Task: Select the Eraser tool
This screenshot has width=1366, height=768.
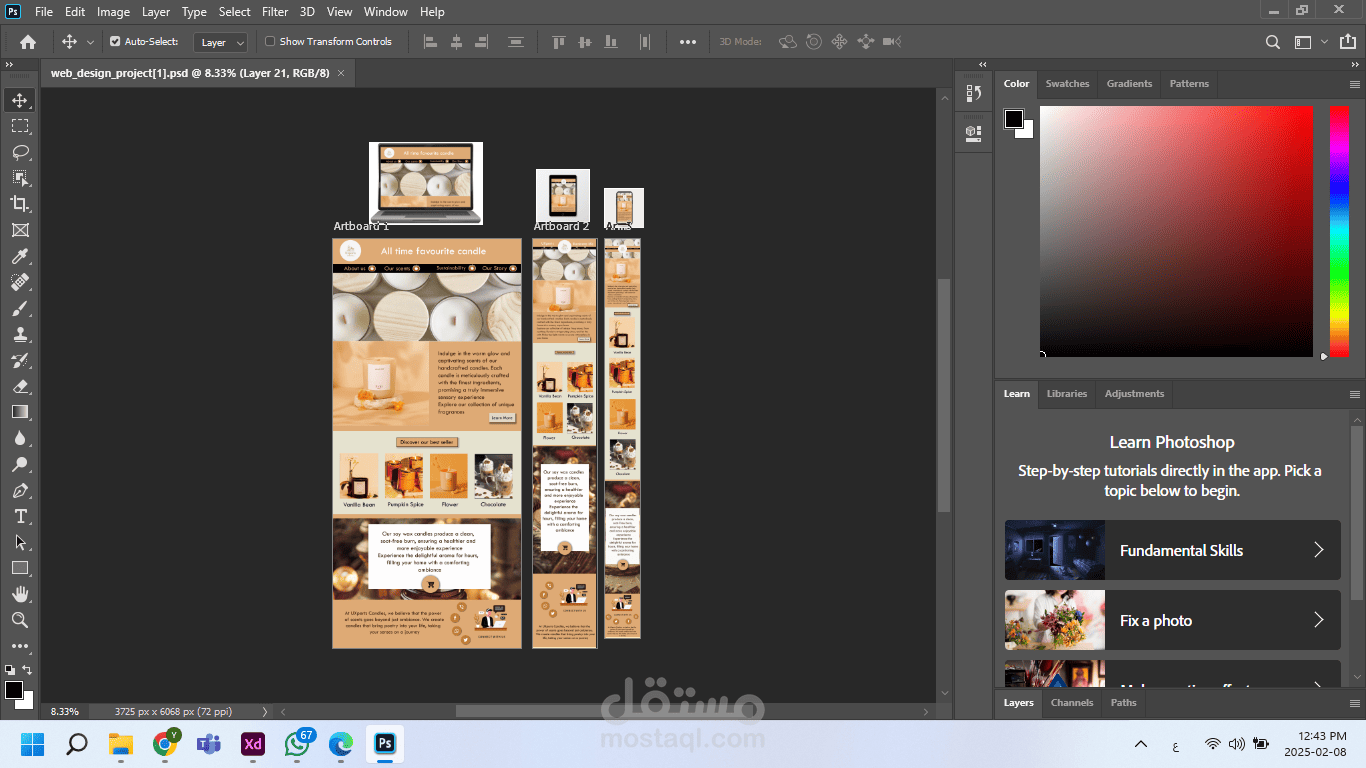Action: (20, 386)
